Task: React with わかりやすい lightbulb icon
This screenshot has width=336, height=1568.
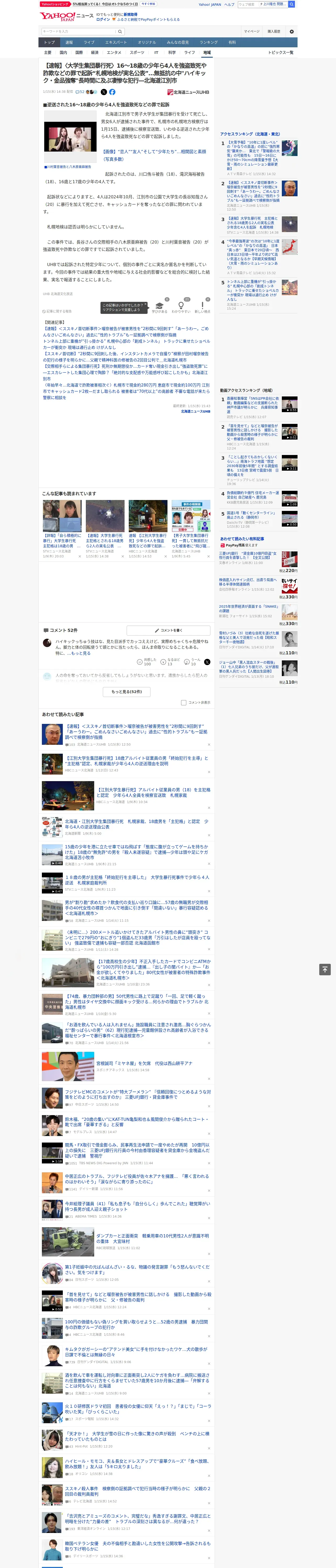Action: [x=181, y=305]
